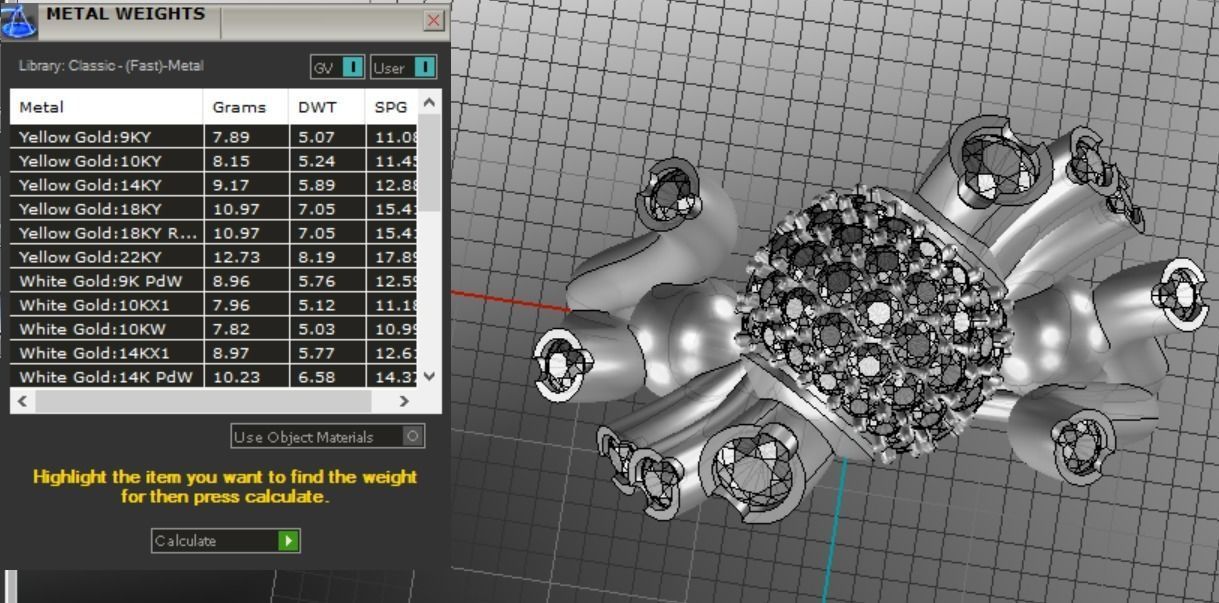Click the 5.77 DWT value
The width and height of the screenshot is (1219, 603).
coord(316,353)
